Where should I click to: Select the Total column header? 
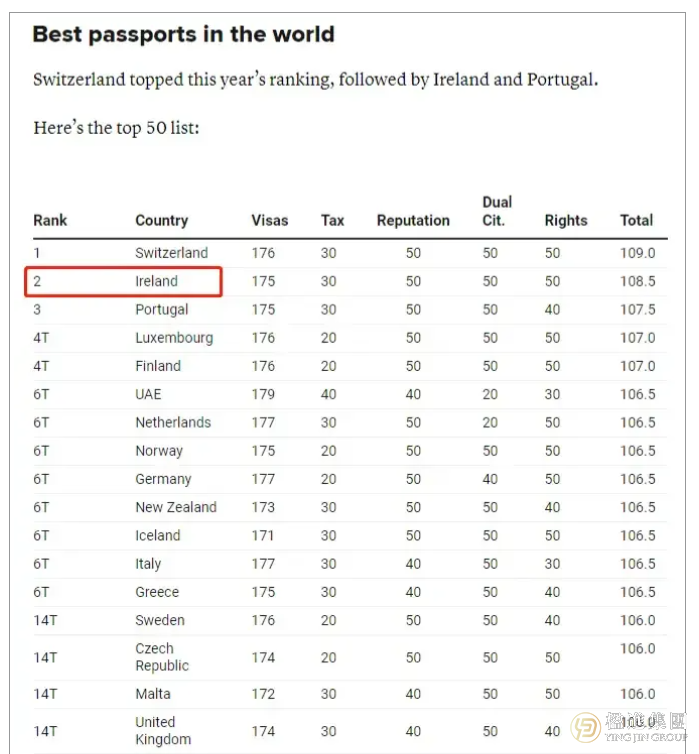point(637,221)
